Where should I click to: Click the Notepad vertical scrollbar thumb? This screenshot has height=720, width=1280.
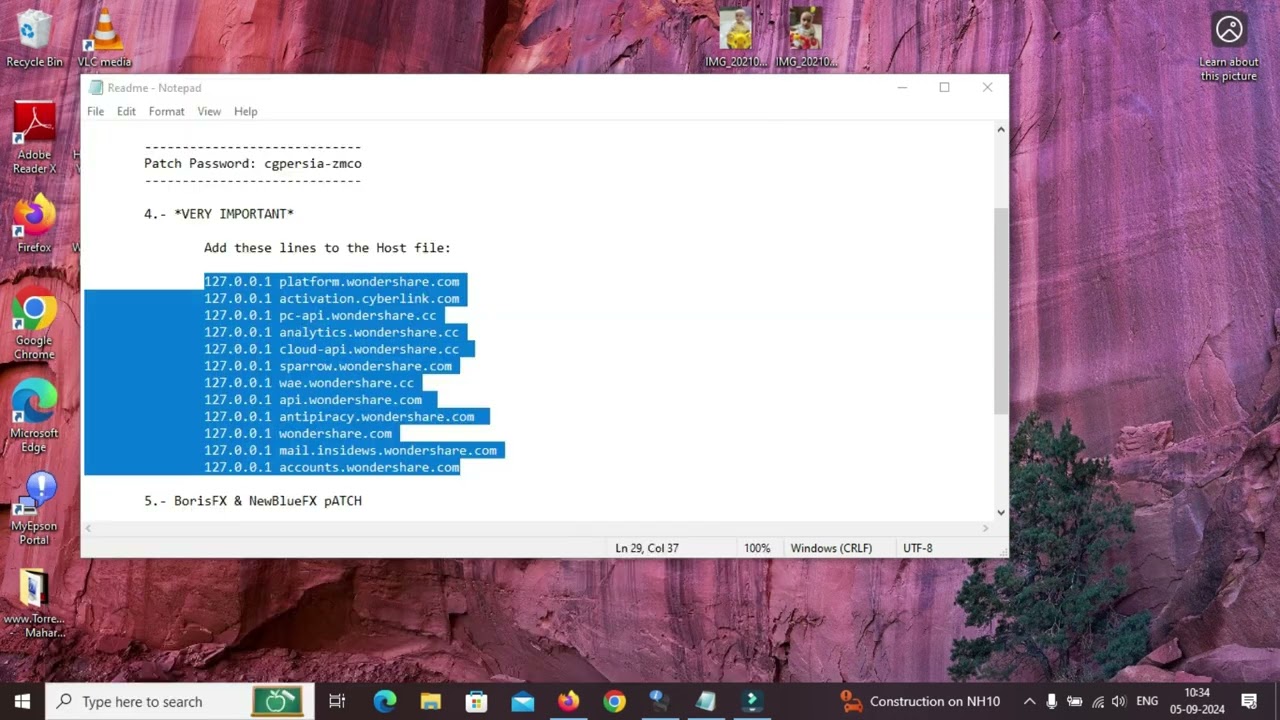point(1000,310)
